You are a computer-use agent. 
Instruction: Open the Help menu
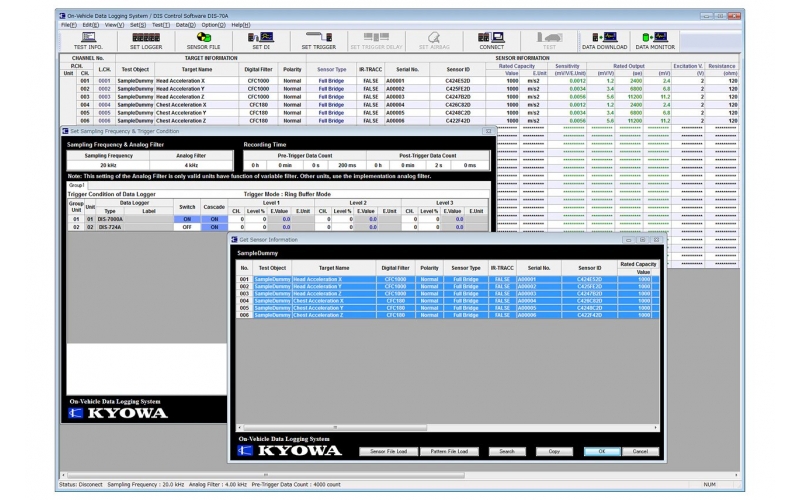(241, 25)
